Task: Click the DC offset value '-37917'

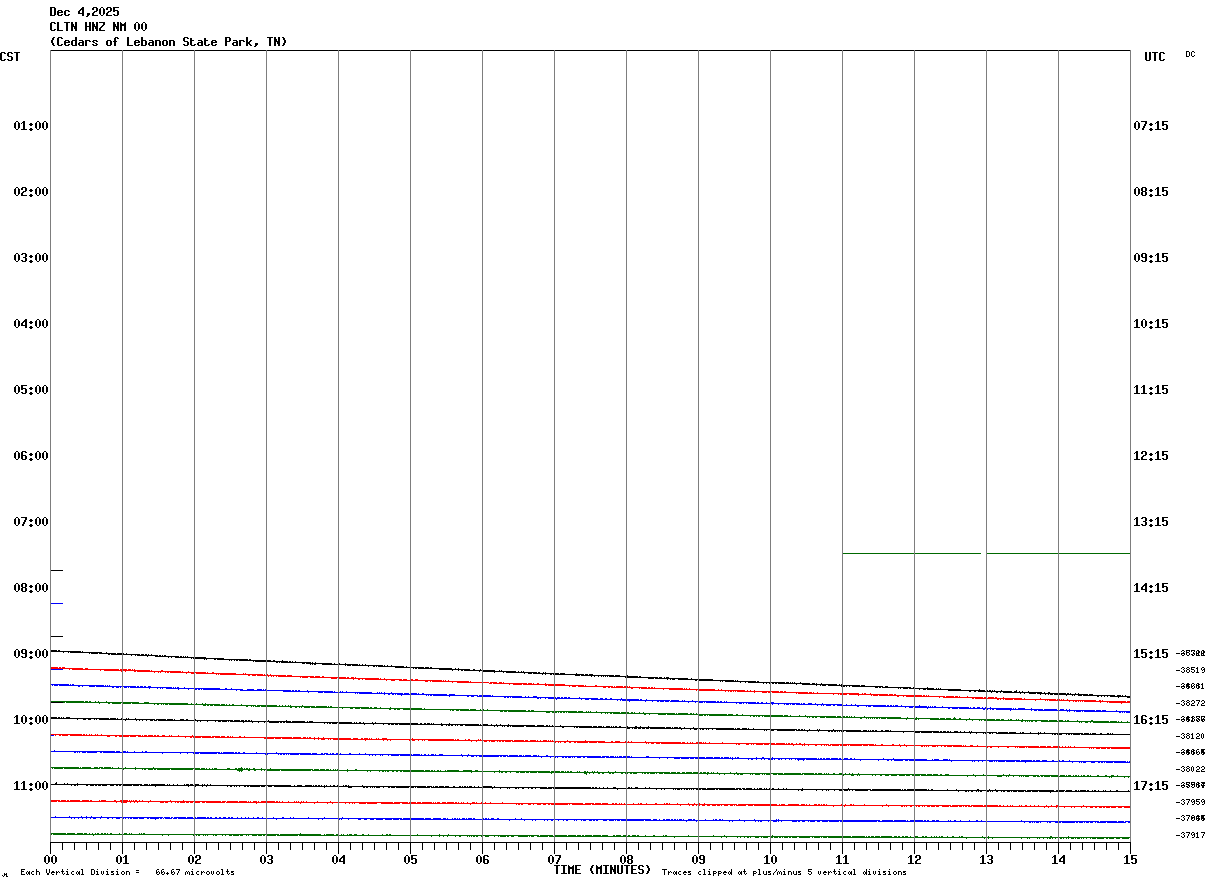Action: tap(1191, 835)
